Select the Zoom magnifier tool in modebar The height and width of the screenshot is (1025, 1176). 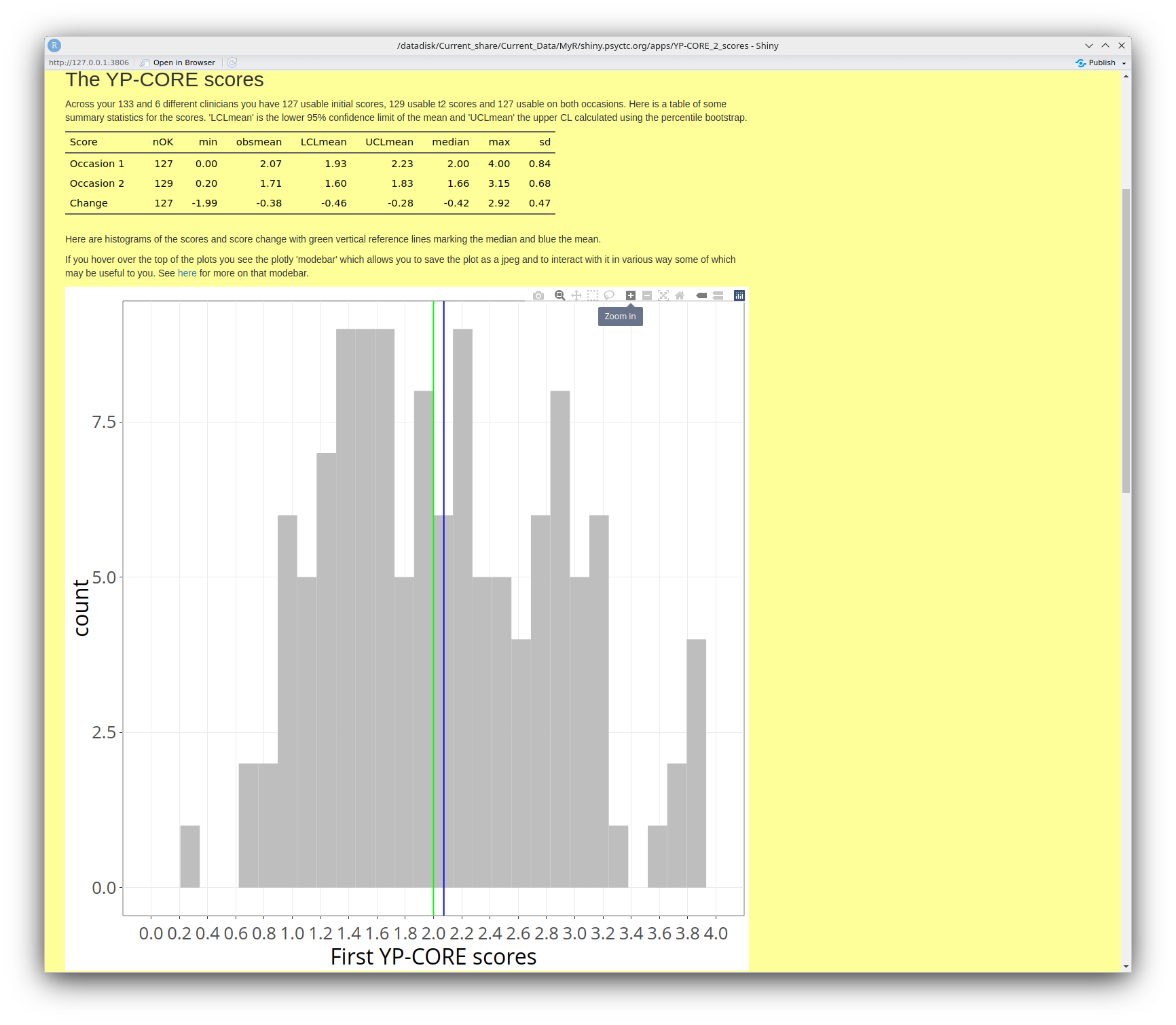(559, 295)
